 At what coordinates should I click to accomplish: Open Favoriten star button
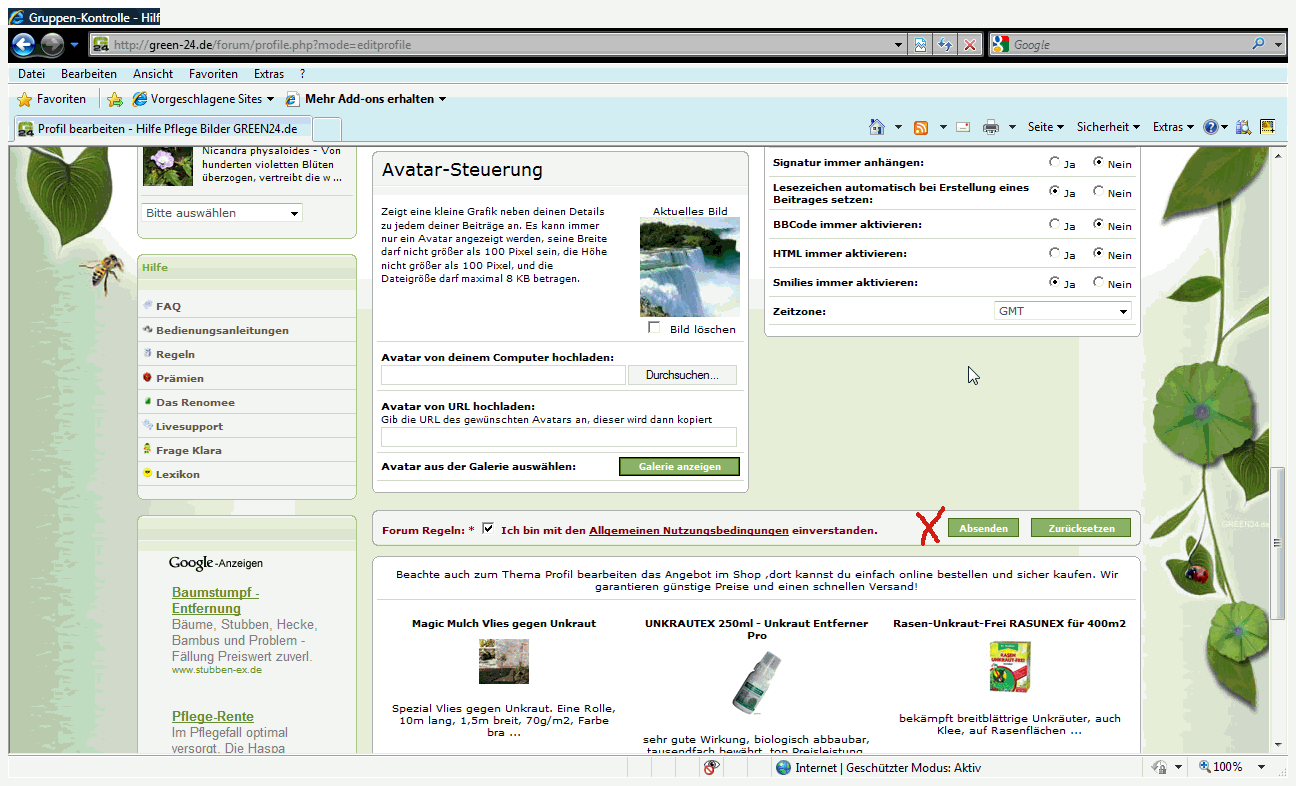(x=52, y=99)
